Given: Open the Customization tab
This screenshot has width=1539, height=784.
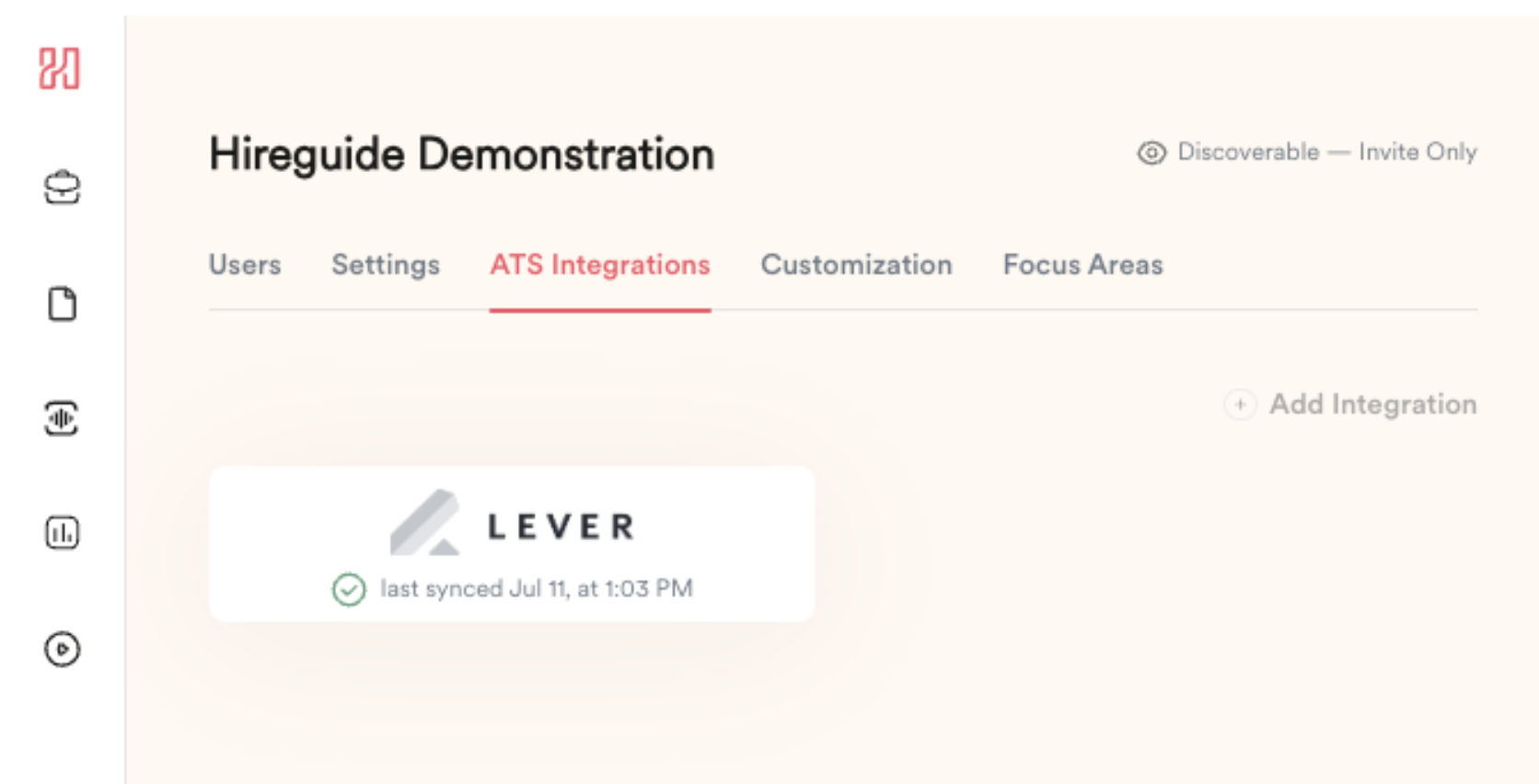Looking at the screenshot, I should (856, 265).
